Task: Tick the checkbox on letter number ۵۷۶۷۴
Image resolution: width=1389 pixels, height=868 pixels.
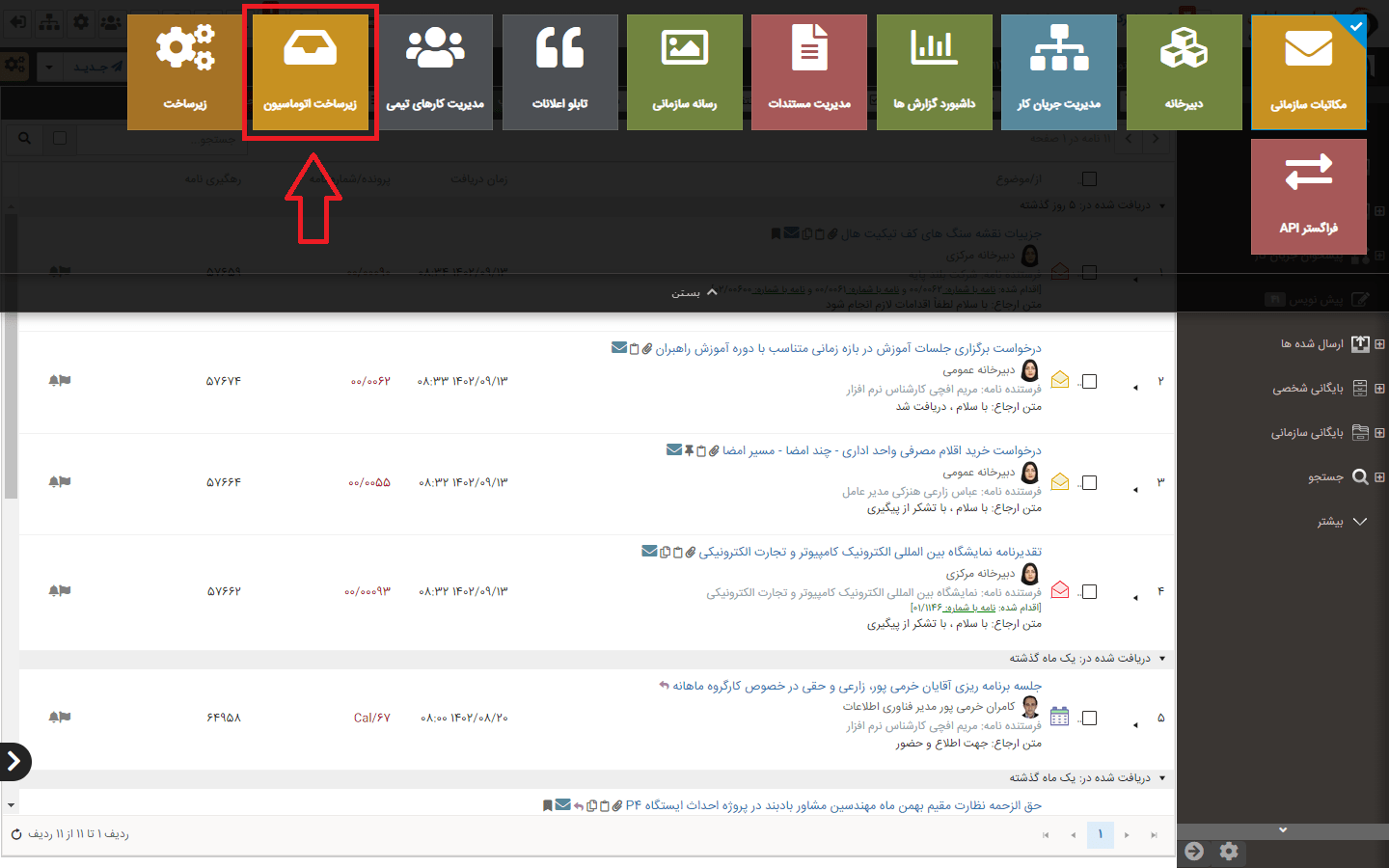Action: coord(1090,381)
